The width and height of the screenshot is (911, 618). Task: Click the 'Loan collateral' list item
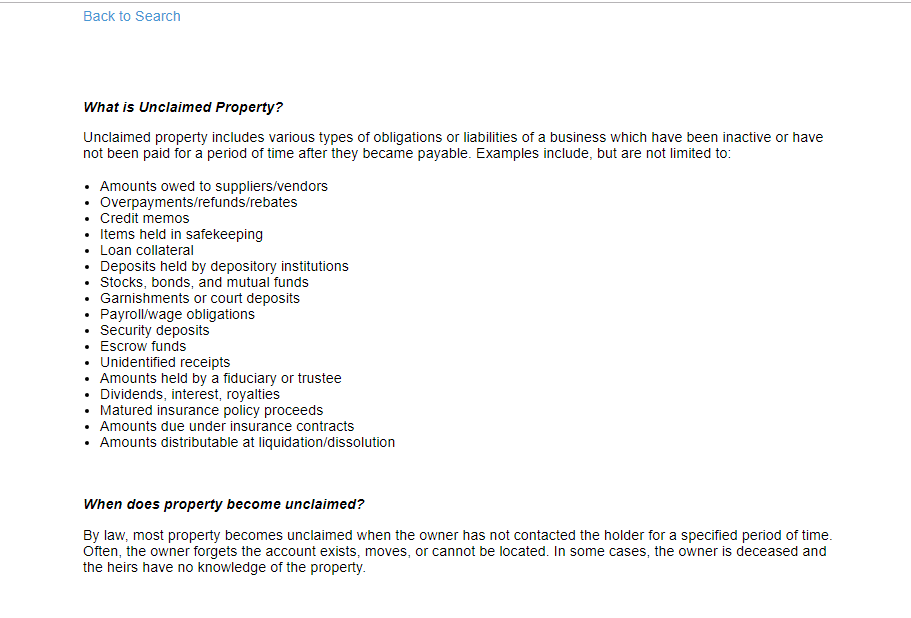tap(146, 250)
